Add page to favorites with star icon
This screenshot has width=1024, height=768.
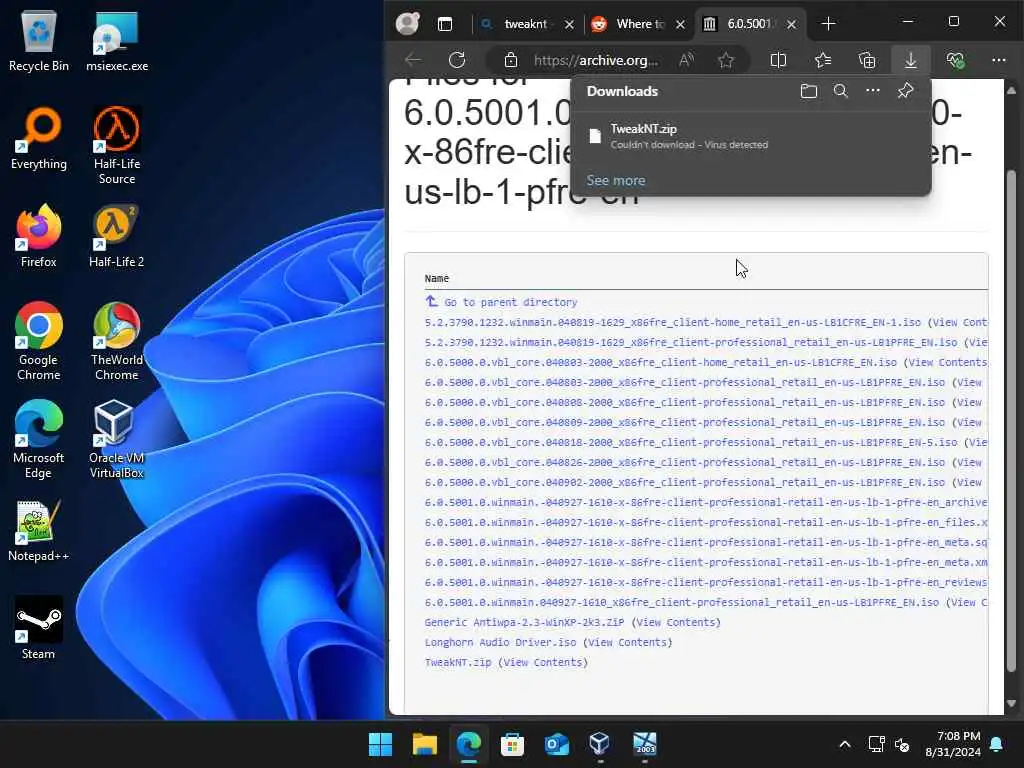click(726, 60)
